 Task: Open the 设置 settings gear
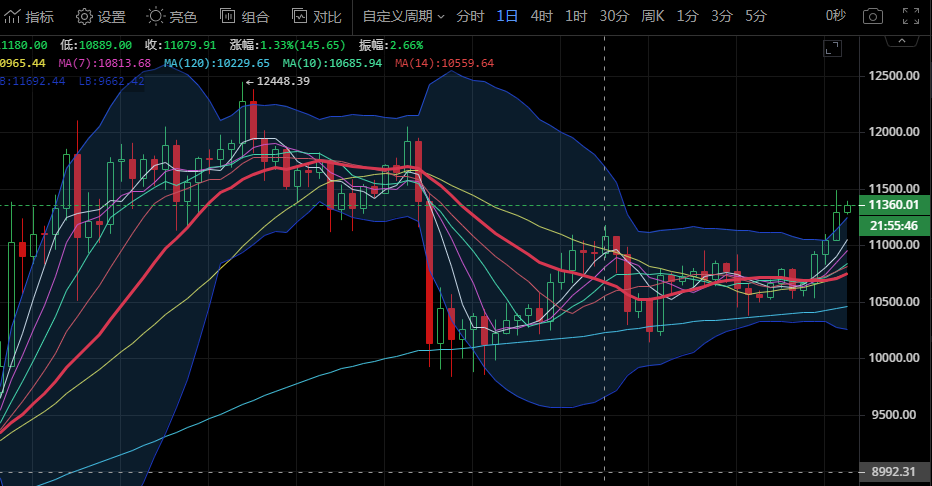(x=101, y=16)
